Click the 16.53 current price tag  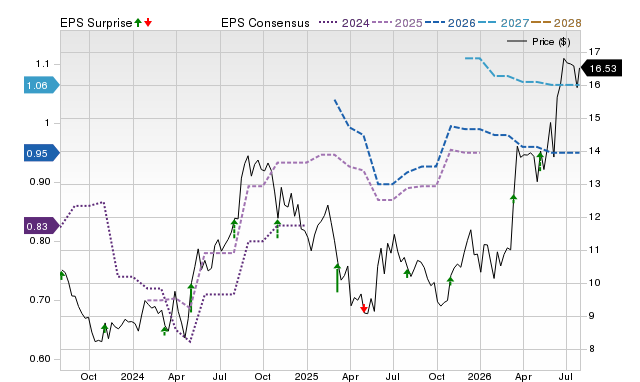click(601, 69)
